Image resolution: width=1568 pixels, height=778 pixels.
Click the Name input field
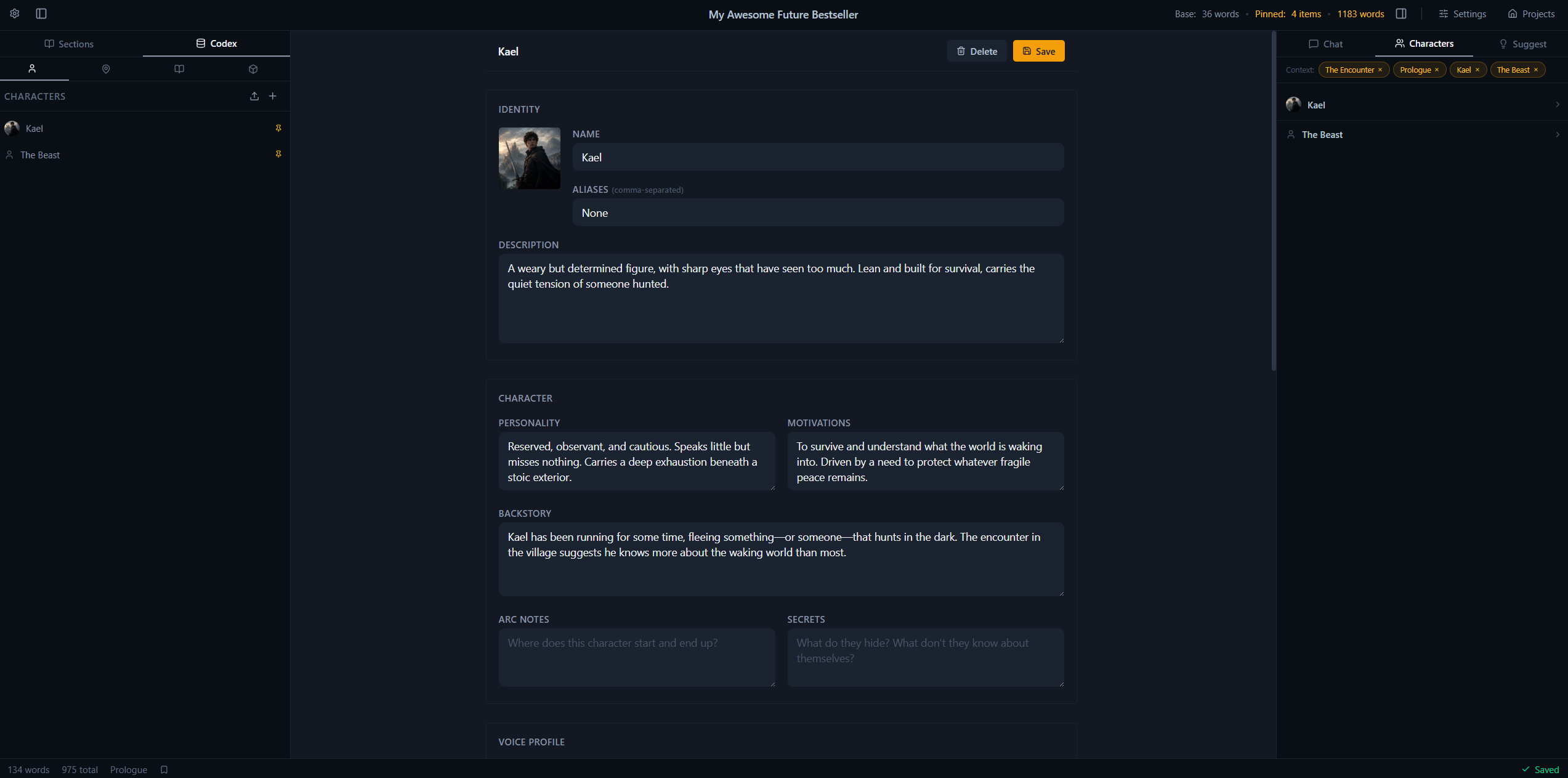[x=818, y=157]
